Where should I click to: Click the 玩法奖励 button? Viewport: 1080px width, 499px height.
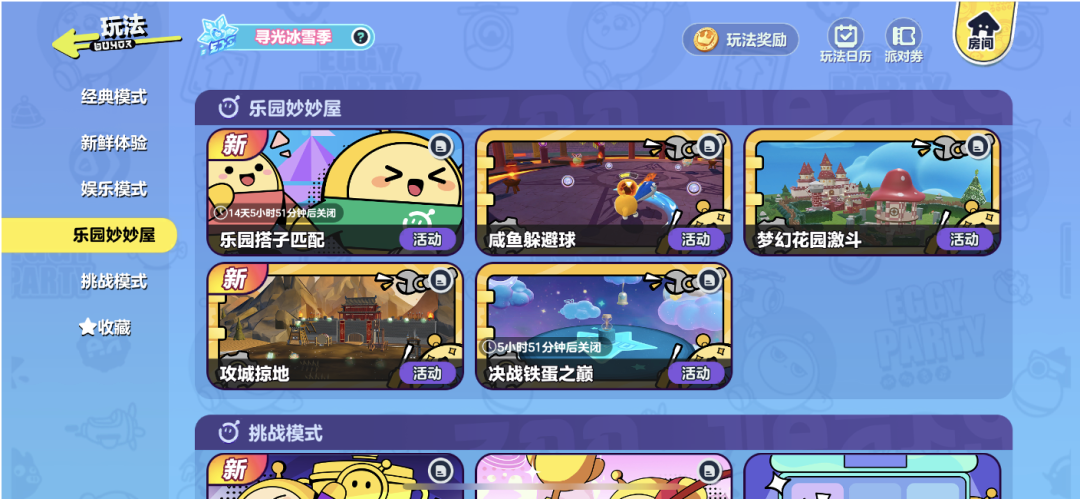point(741,40)
